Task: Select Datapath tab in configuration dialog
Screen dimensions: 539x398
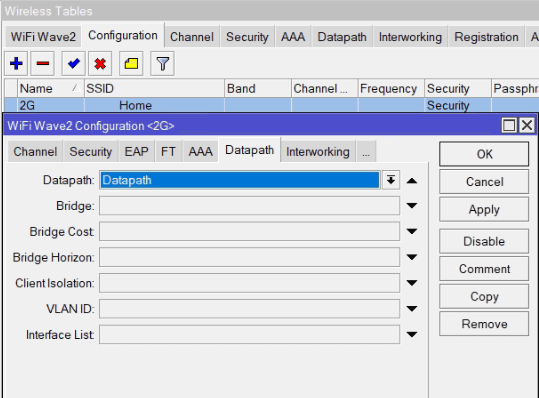Action: [250, 150]
